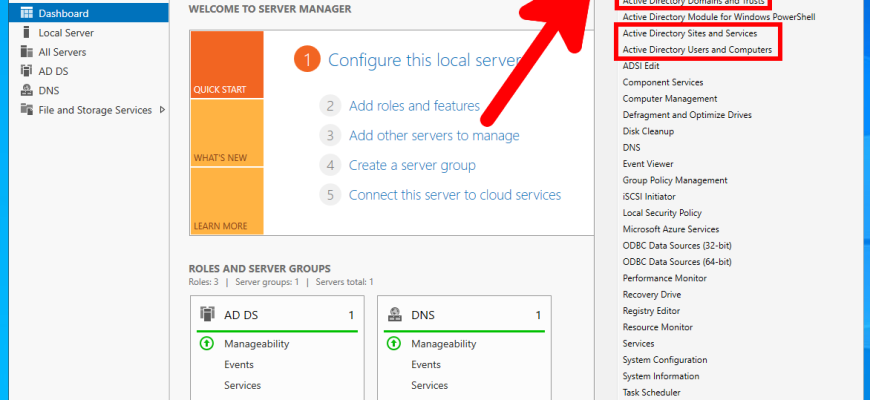Click the DNS tile header icon
870x400 pixels.
[395, 314]
